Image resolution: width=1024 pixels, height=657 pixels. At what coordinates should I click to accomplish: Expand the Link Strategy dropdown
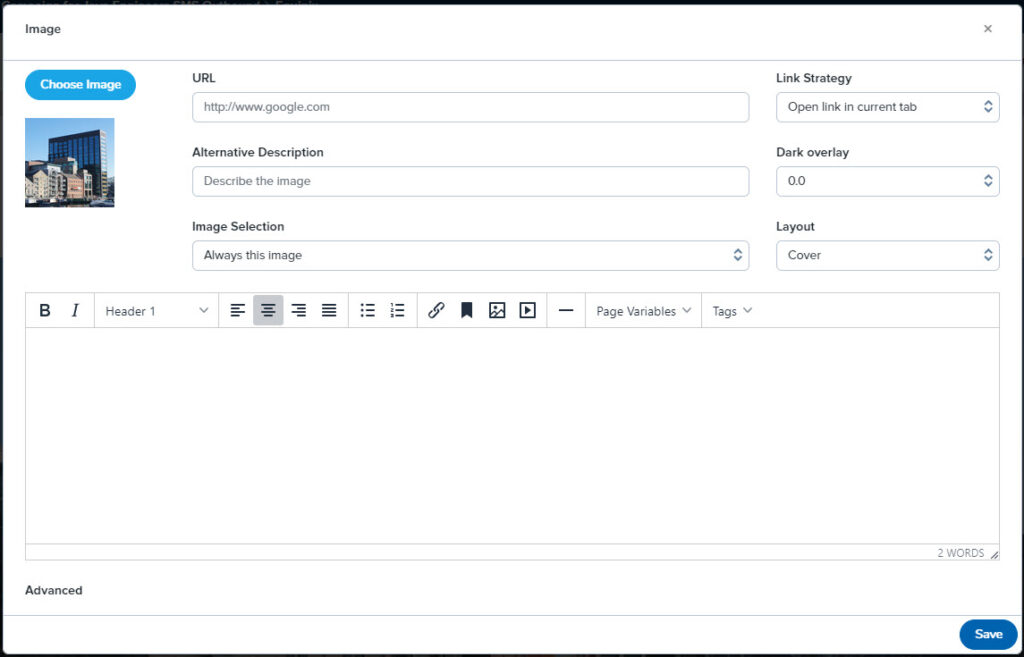[887, 107]
